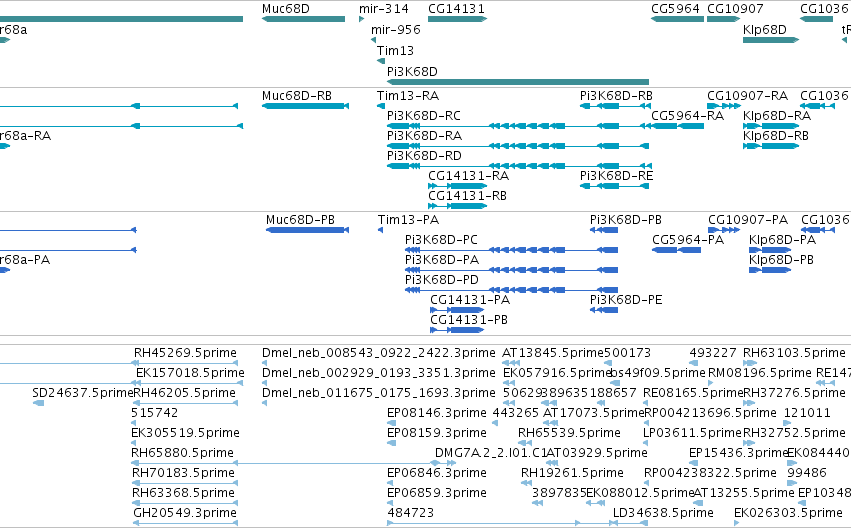Click the 'Dmel_neb_008543_0922_2422.3prime' label
The height and width of the screenshot is (528, 851).
click(x=379, y=353)
